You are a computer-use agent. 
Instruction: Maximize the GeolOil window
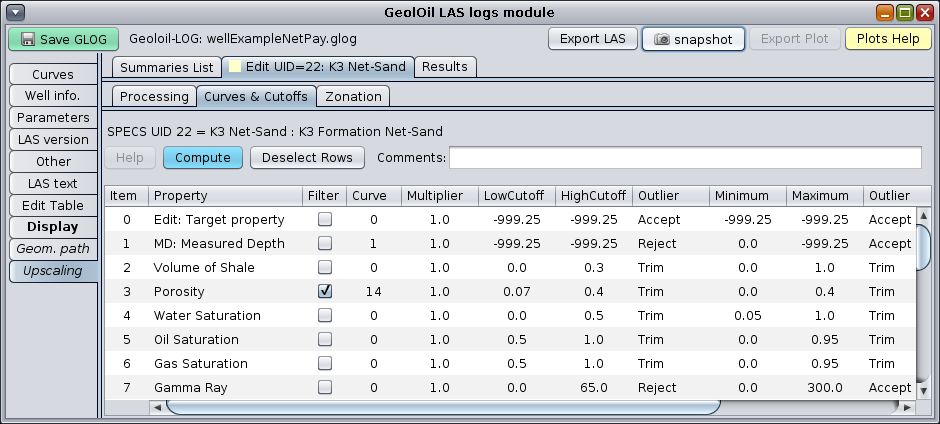pos(904,13)
